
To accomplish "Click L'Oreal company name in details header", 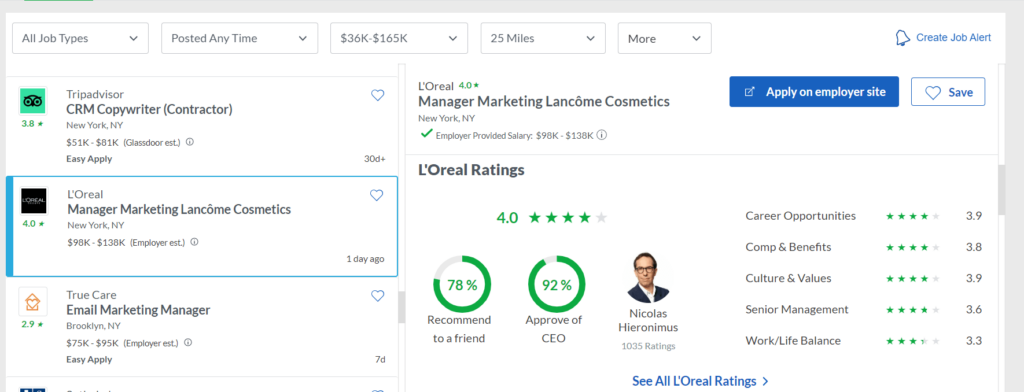I will point(436,86).
